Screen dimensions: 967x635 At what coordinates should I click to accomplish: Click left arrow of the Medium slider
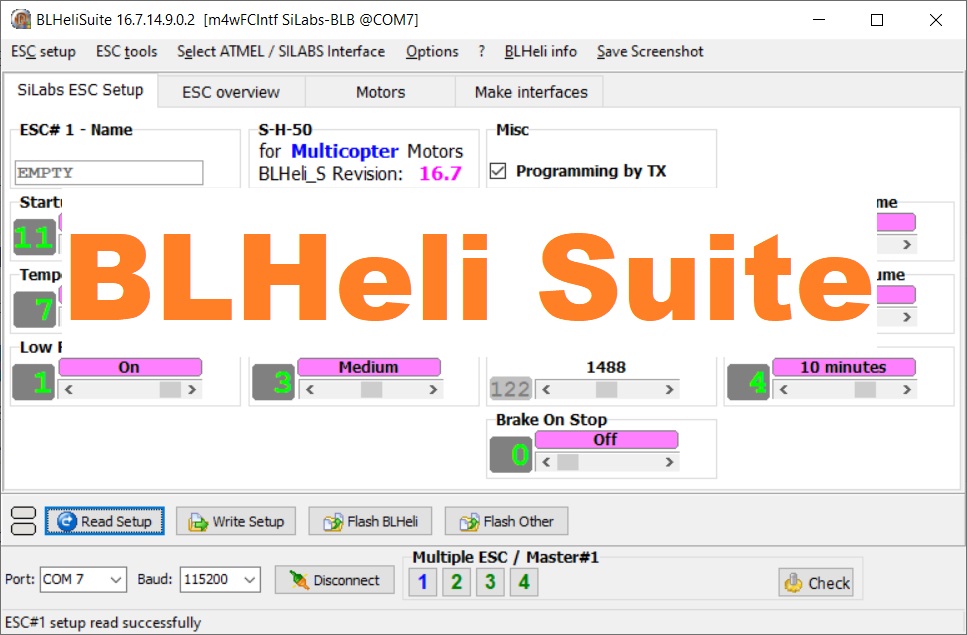[310, 390]
